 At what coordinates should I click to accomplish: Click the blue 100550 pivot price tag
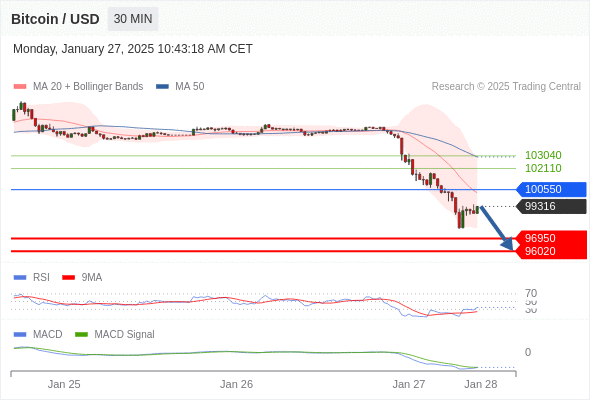pyautogui.click(x=551, y=189)
